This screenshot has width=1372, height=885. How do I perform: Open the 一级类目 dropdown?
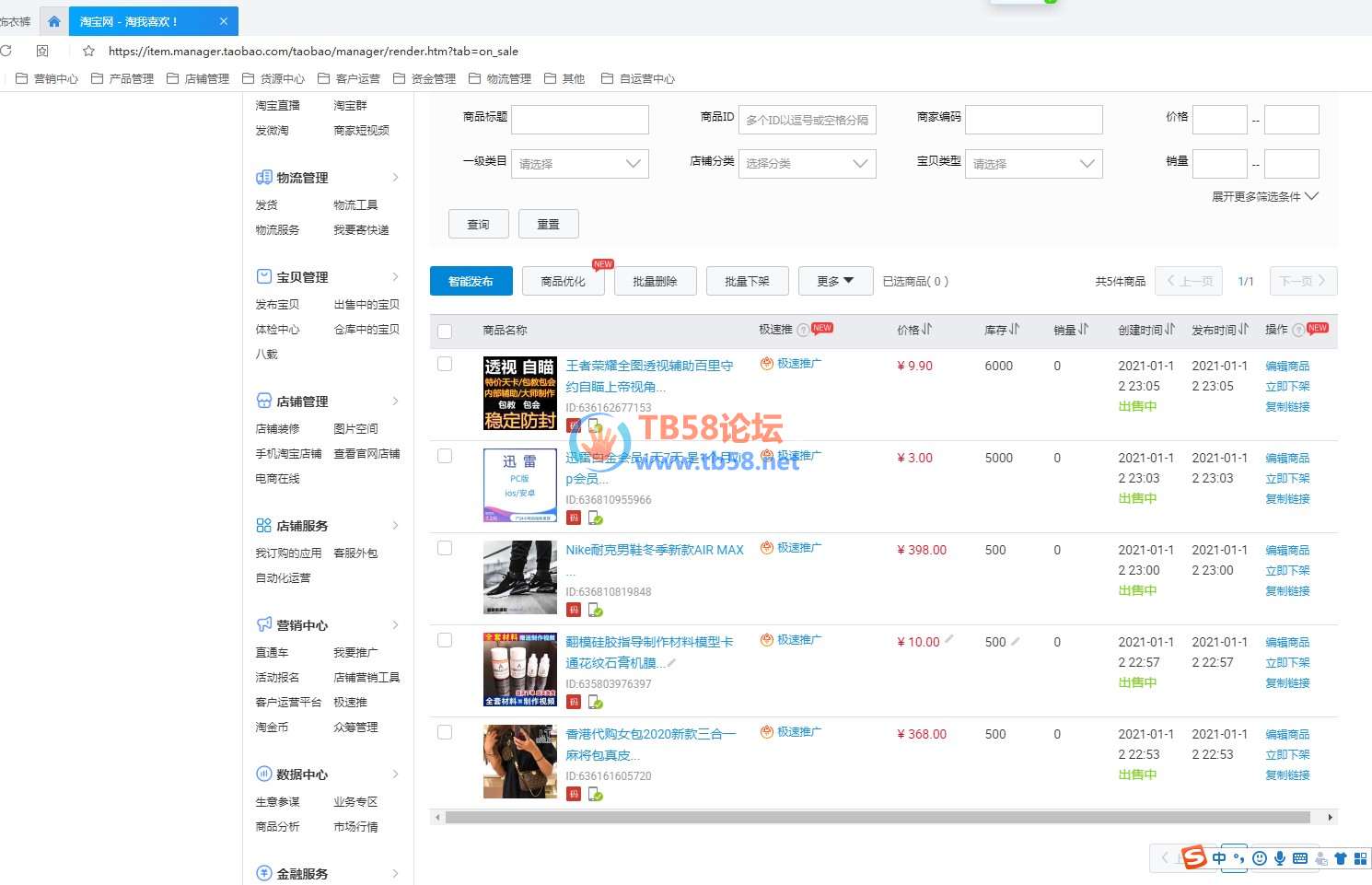click(580, 164)
